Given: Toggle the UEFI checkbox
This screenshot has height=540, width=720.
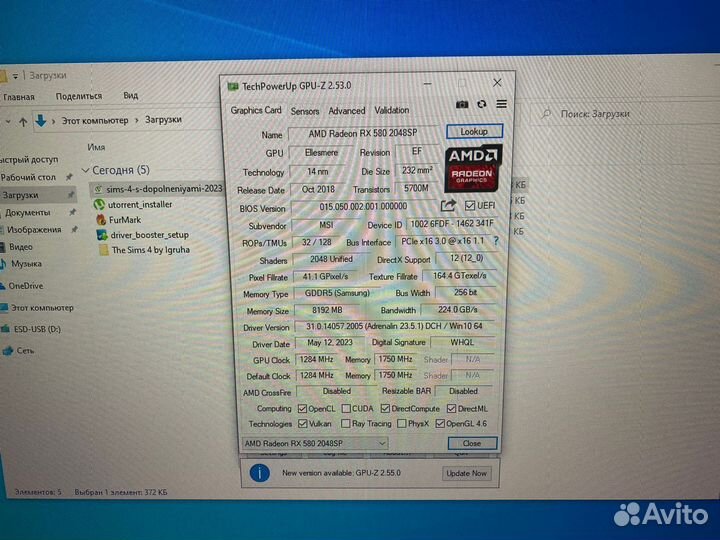Looking at the screenshot, I should tap(470, 205).
